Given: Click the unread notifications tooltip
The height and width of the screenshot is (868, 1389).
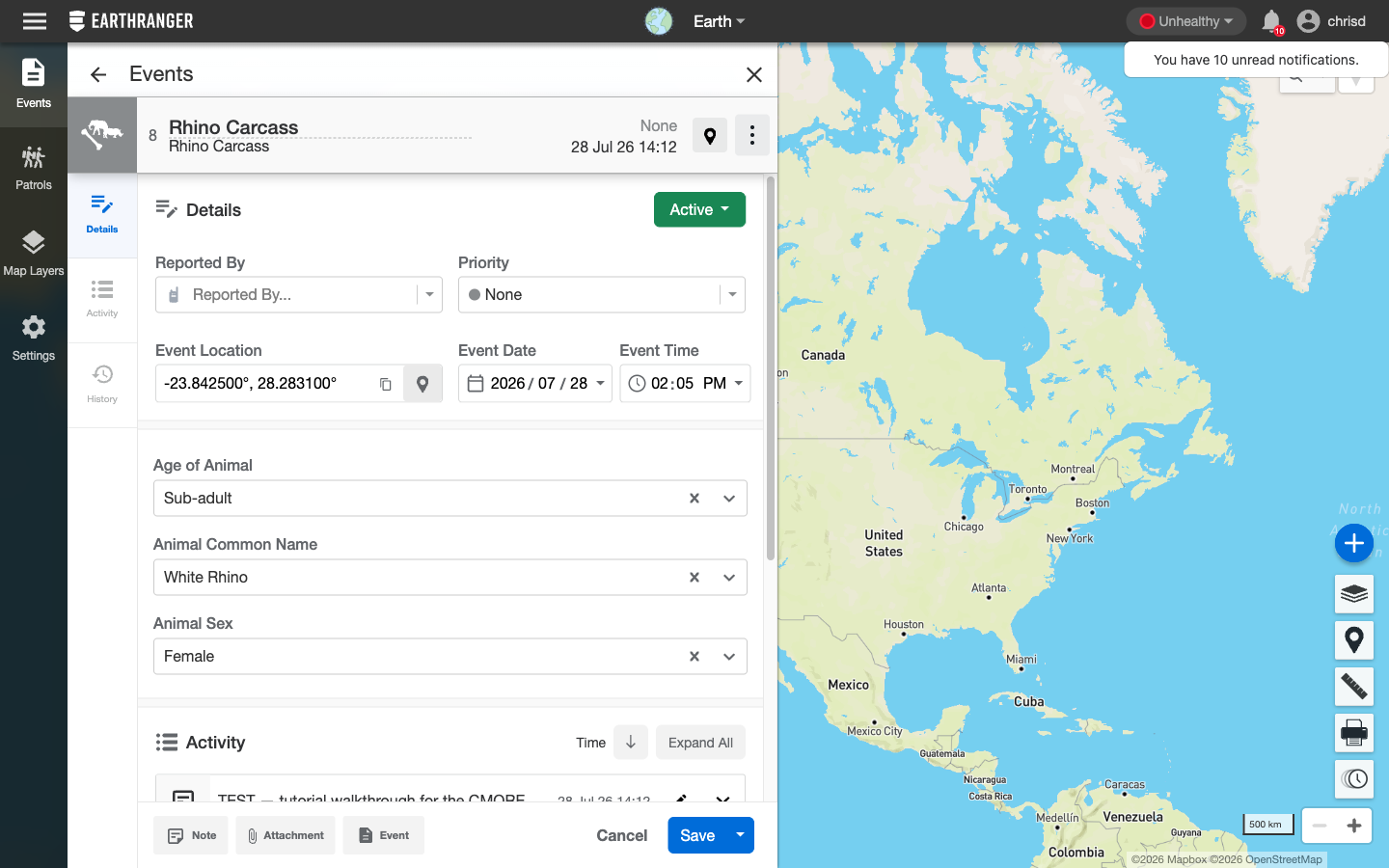Looking at the screenshot, I should tap(1256, 60).
